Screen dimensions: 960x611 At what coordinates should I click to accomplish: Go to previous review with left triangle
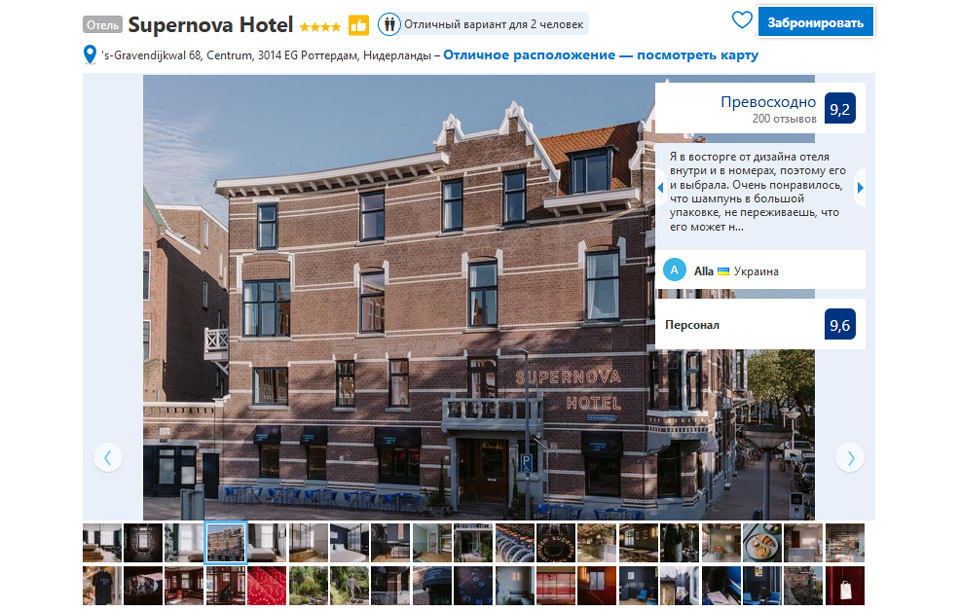[660, 187]
